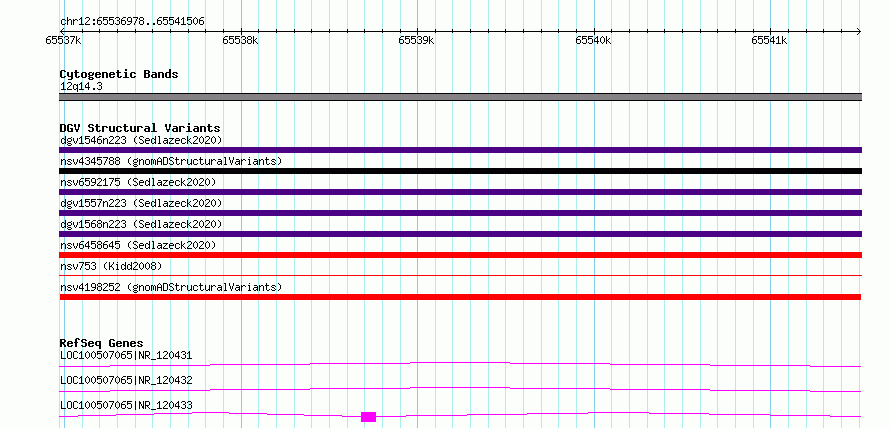The width and height of the screenshot is (890, 428).
Task: Click the 65541k ruler tick label
Action: point(769,40)
